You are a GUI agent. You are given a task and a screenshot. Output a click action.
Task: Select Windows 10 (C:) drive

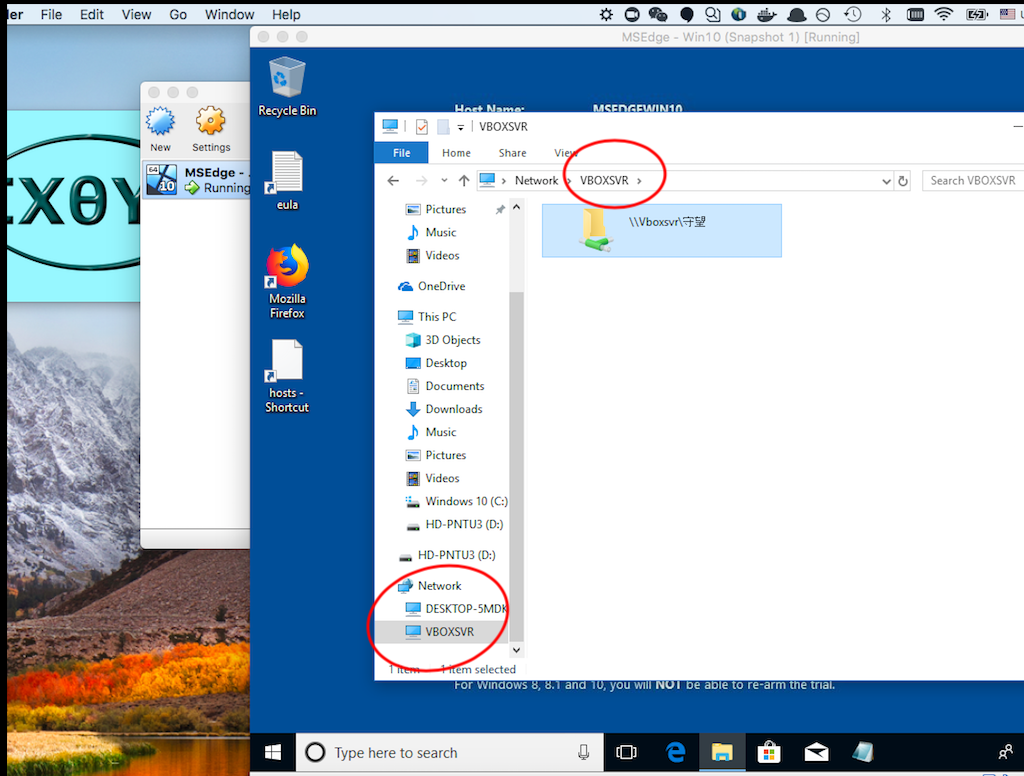click(x=456, y=501)
